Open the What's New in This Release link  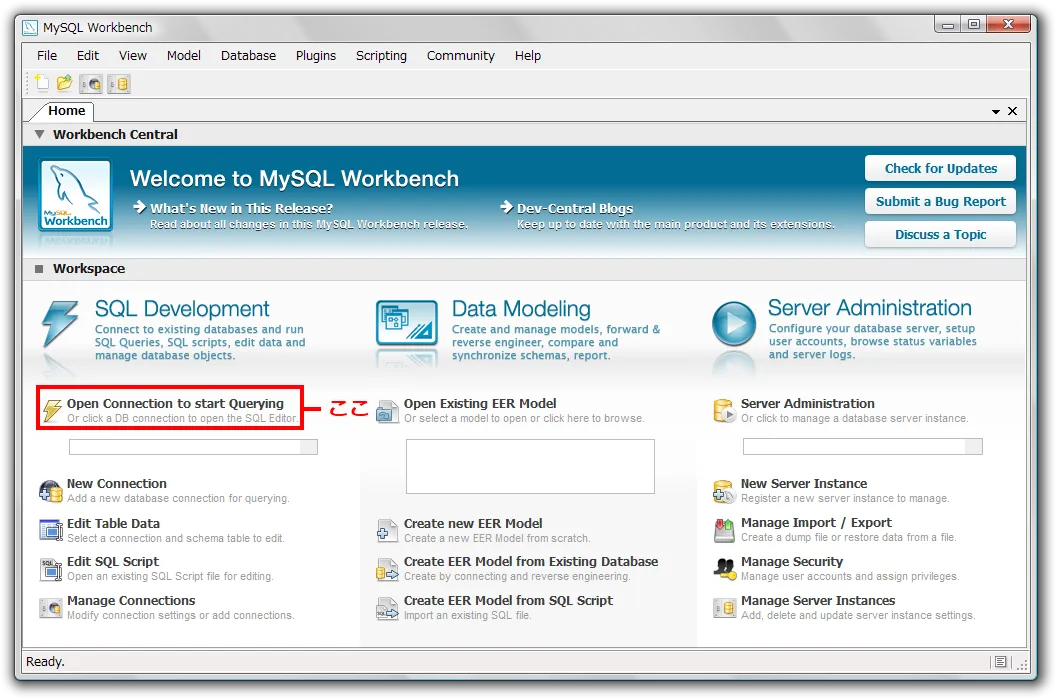(241, 208)
